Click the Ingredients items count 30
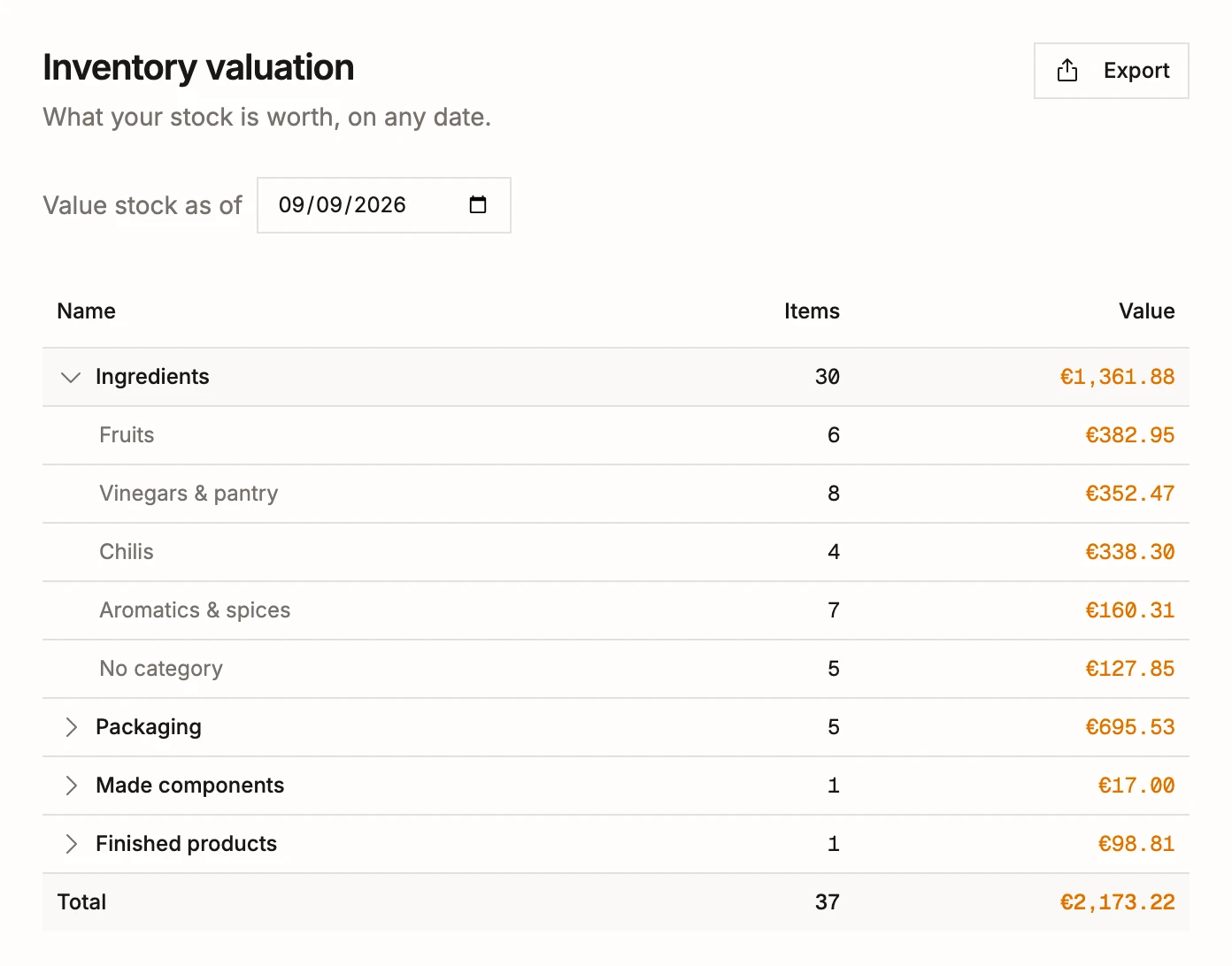Screen dimensions: 1232x966 [x=828, y=377]
